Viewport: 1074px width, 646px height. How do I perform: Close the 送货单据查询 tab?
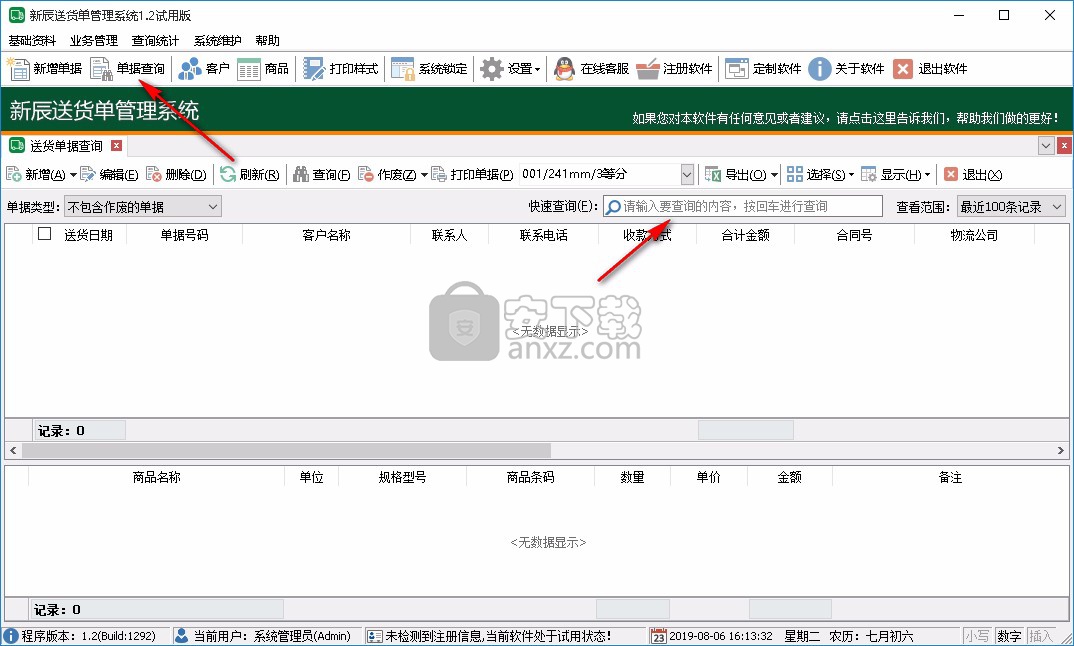click(x=116, y=145)
